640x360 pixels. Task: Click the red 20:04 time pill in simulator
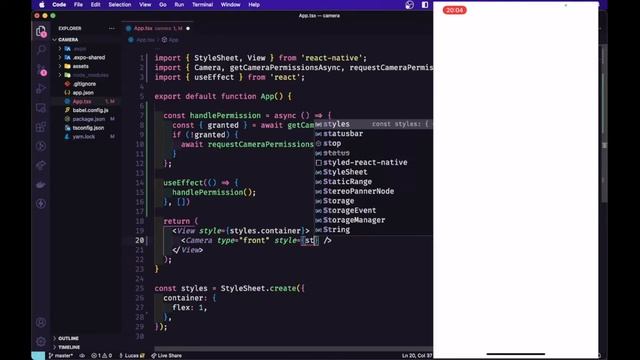point(454,10)
